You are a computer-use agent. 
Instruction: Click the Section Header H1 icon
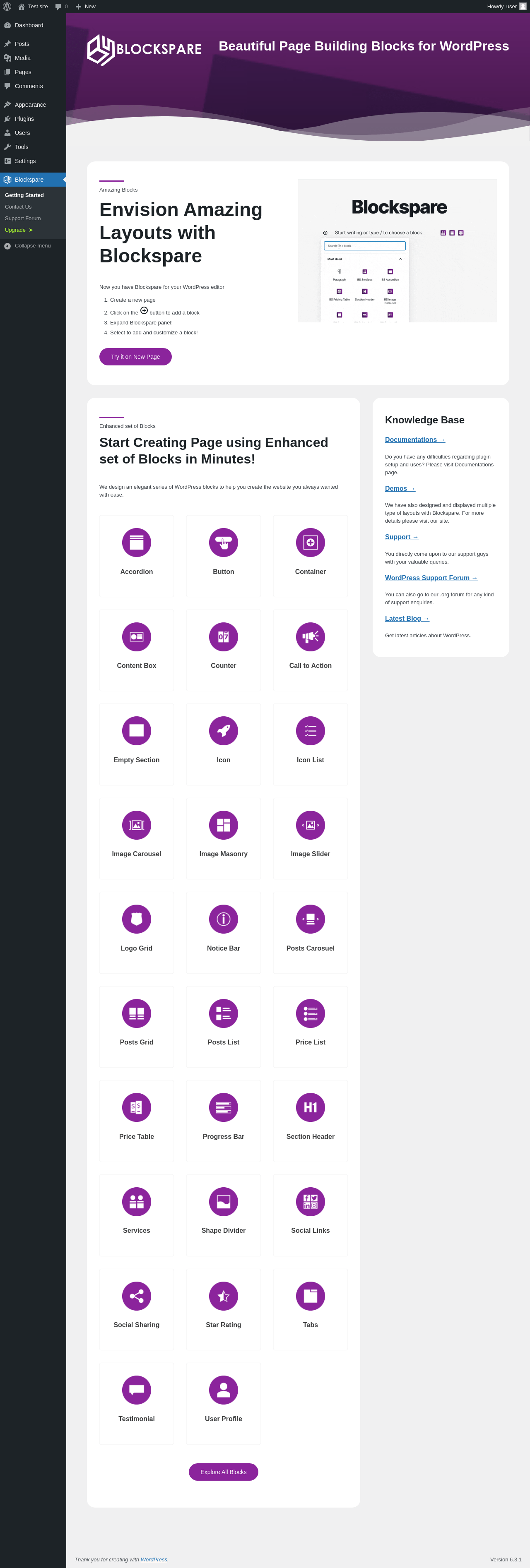[x=310, y=1107]
